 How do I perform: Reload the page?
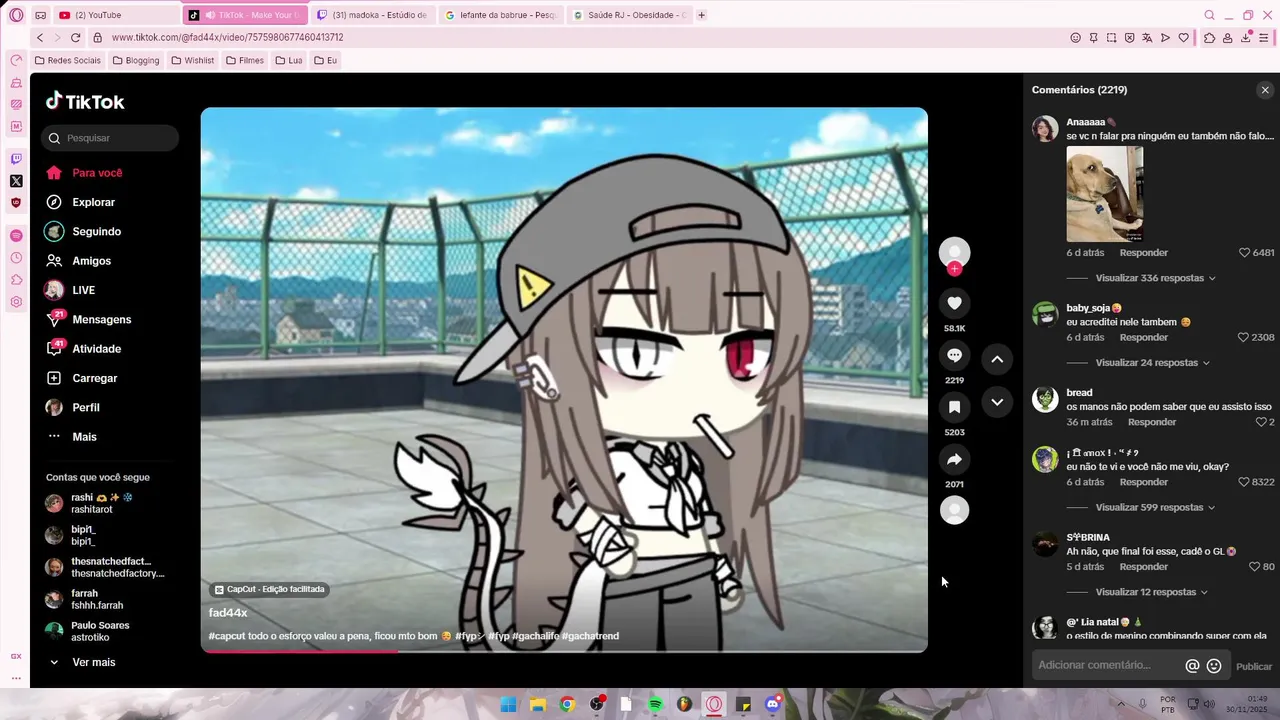tap(75, 37)
